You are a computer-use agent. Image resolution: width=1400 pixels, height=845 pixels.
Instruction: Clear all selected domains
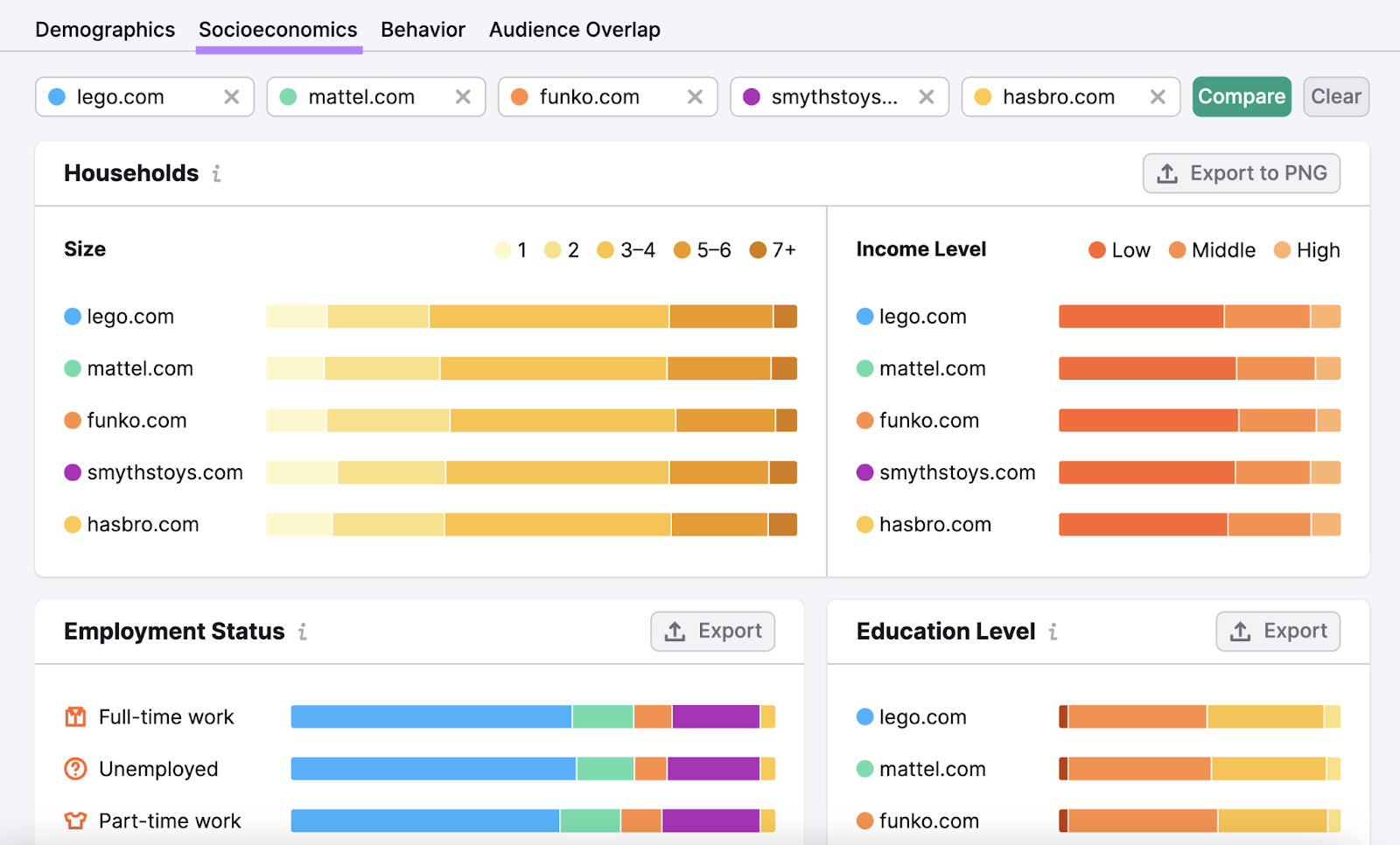pyautogui.click(x=1335, y=96)
